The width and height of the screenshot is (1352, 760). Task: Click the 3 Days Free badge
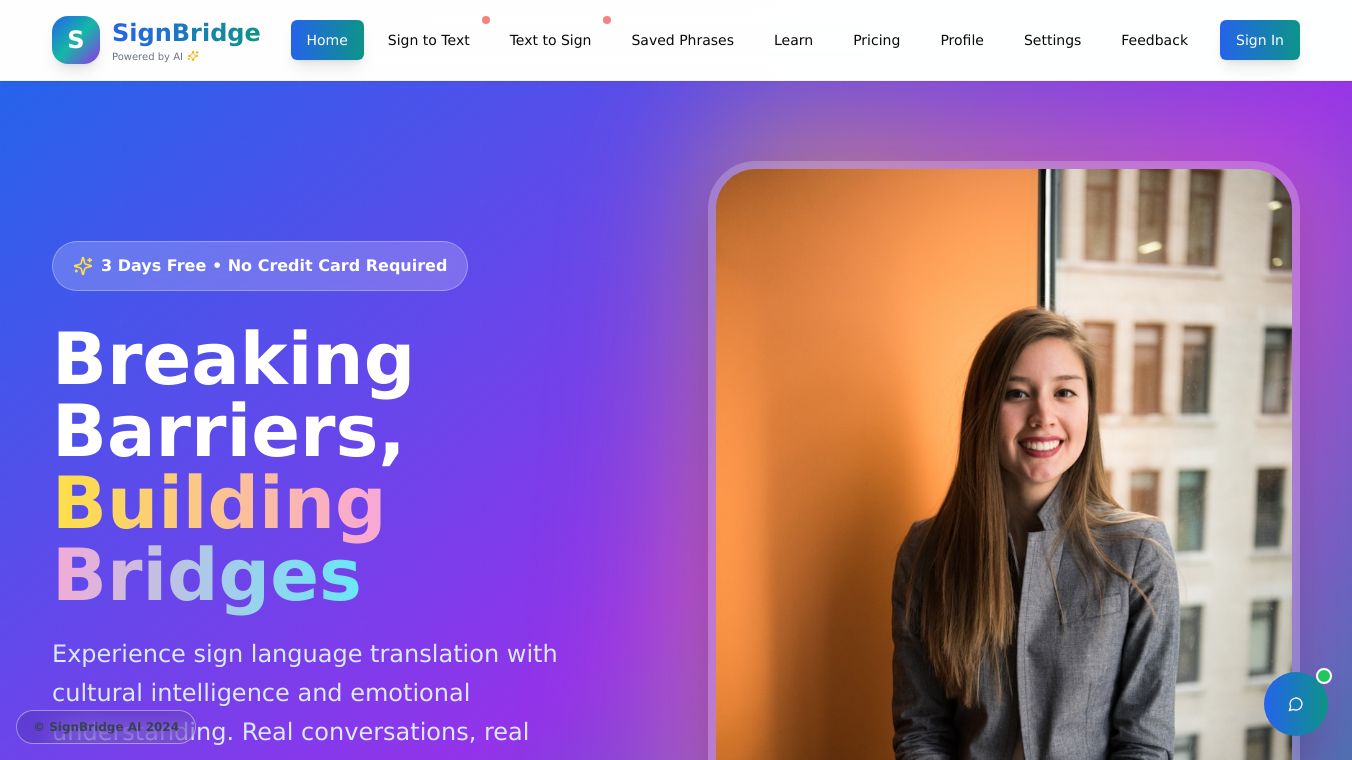(260, 266)
